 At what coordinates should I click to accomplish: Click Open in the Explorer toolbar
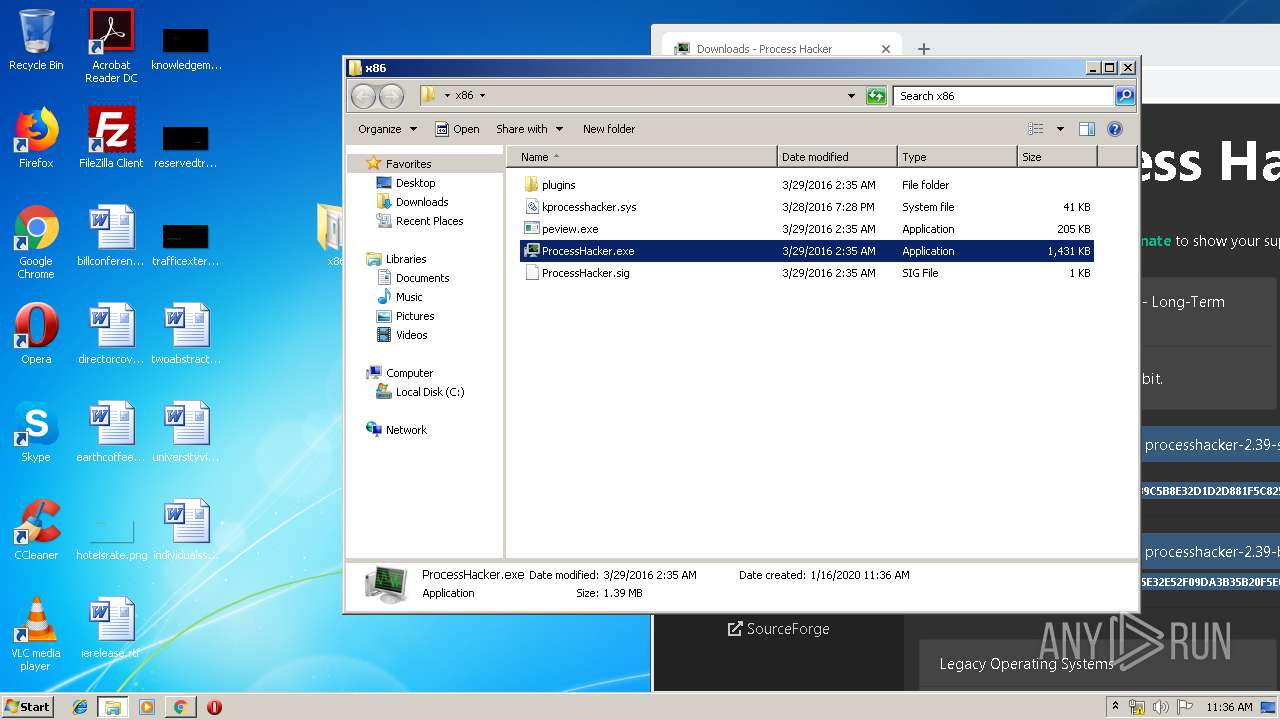[457, 129]
